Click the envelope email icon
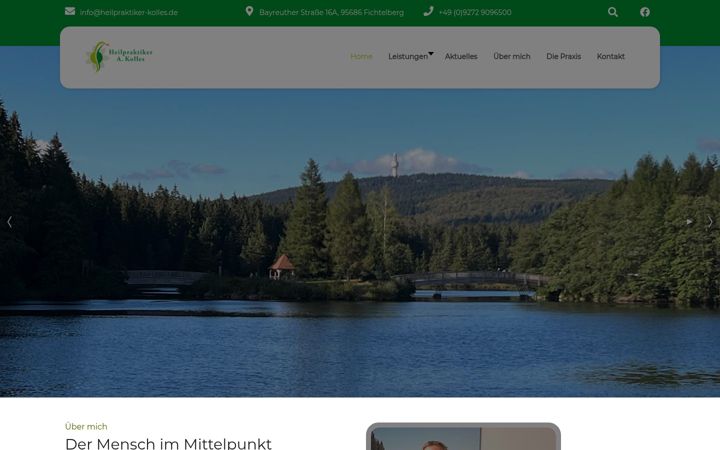This screenshot has height=450, width=720. [x=70, y=11]
